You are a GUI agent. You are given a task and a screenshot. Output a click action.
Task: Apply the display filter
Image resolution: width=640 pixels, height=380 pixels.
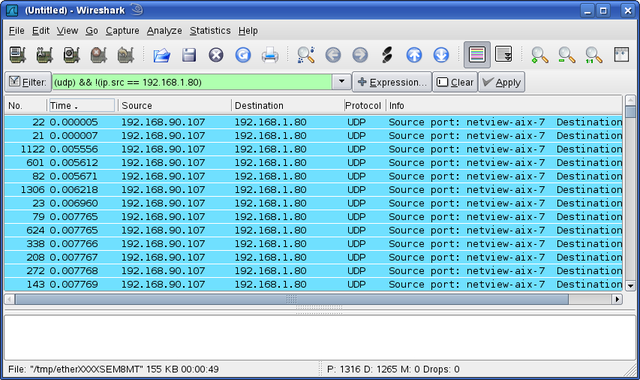[502, 82]
